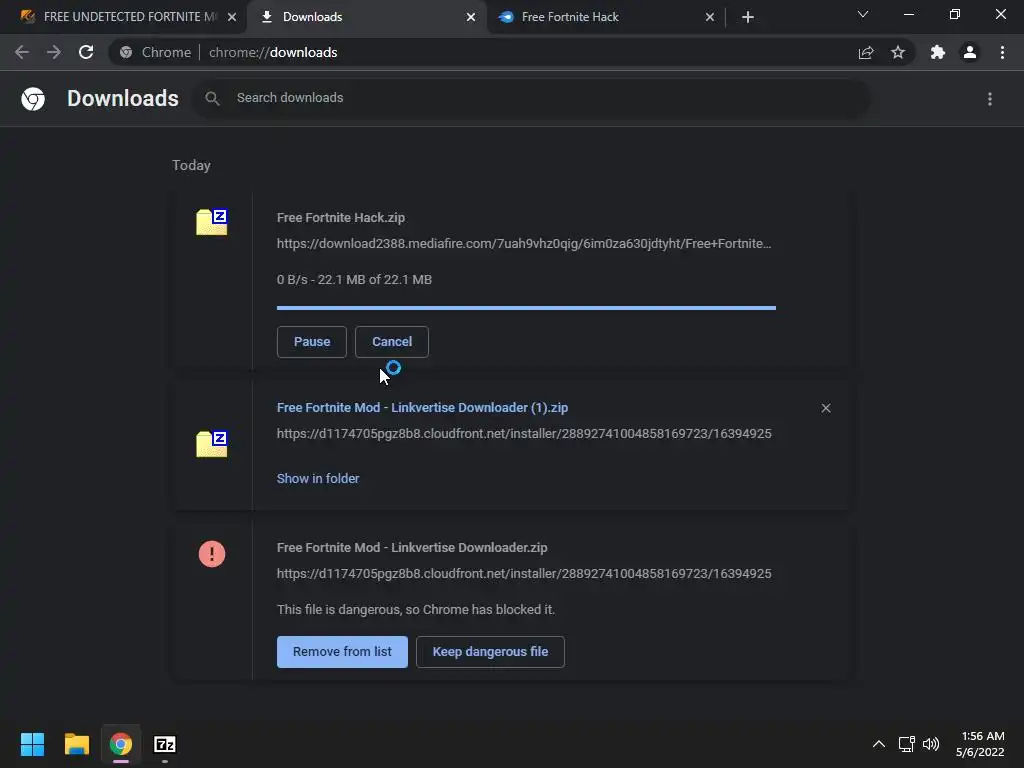Click 'This file is dangerous' warning text
Viewport: 1024px width, 768px height.
click(415, 609)
